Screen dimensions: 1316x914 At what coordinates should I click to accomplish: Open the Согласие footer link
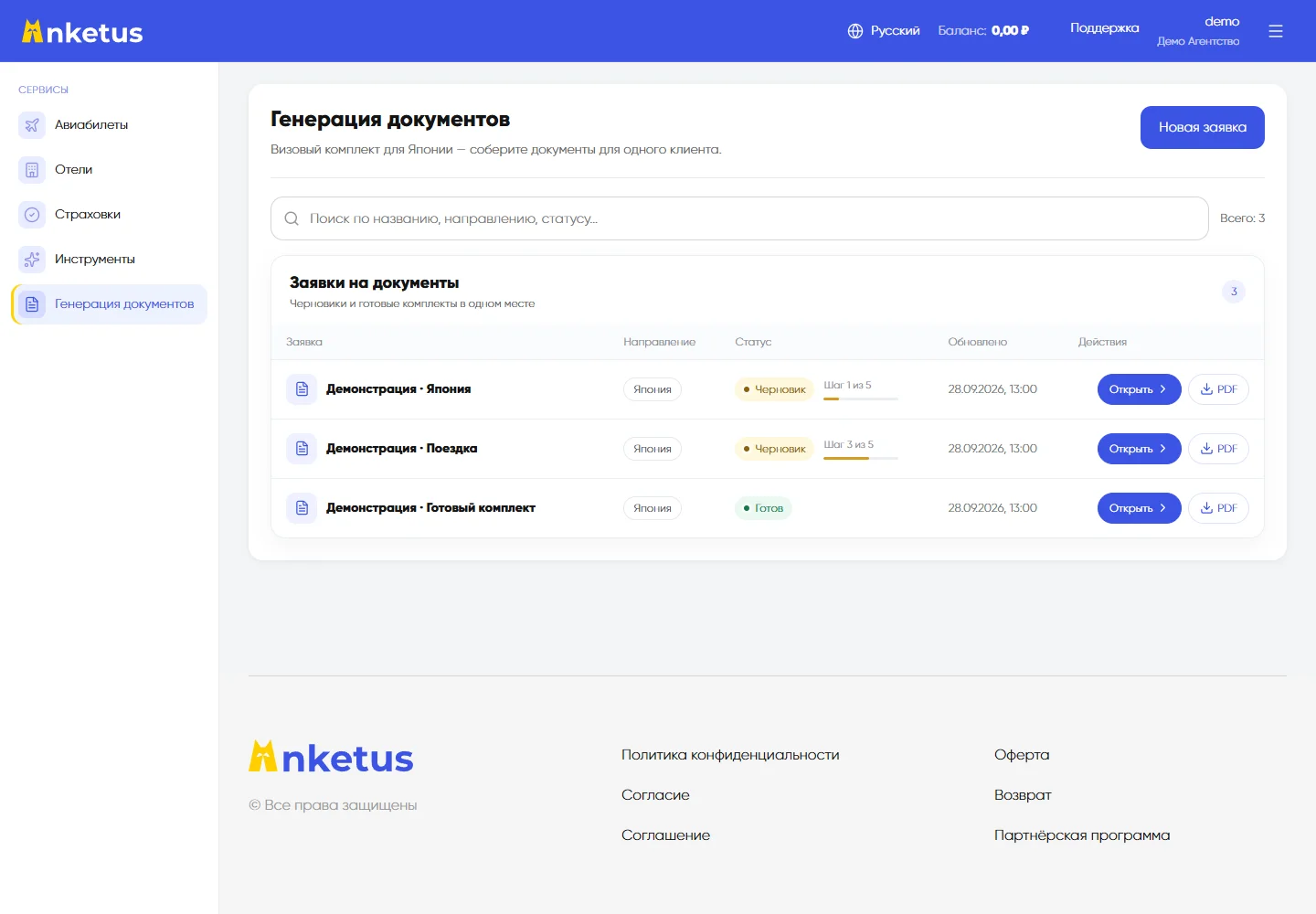655,795
